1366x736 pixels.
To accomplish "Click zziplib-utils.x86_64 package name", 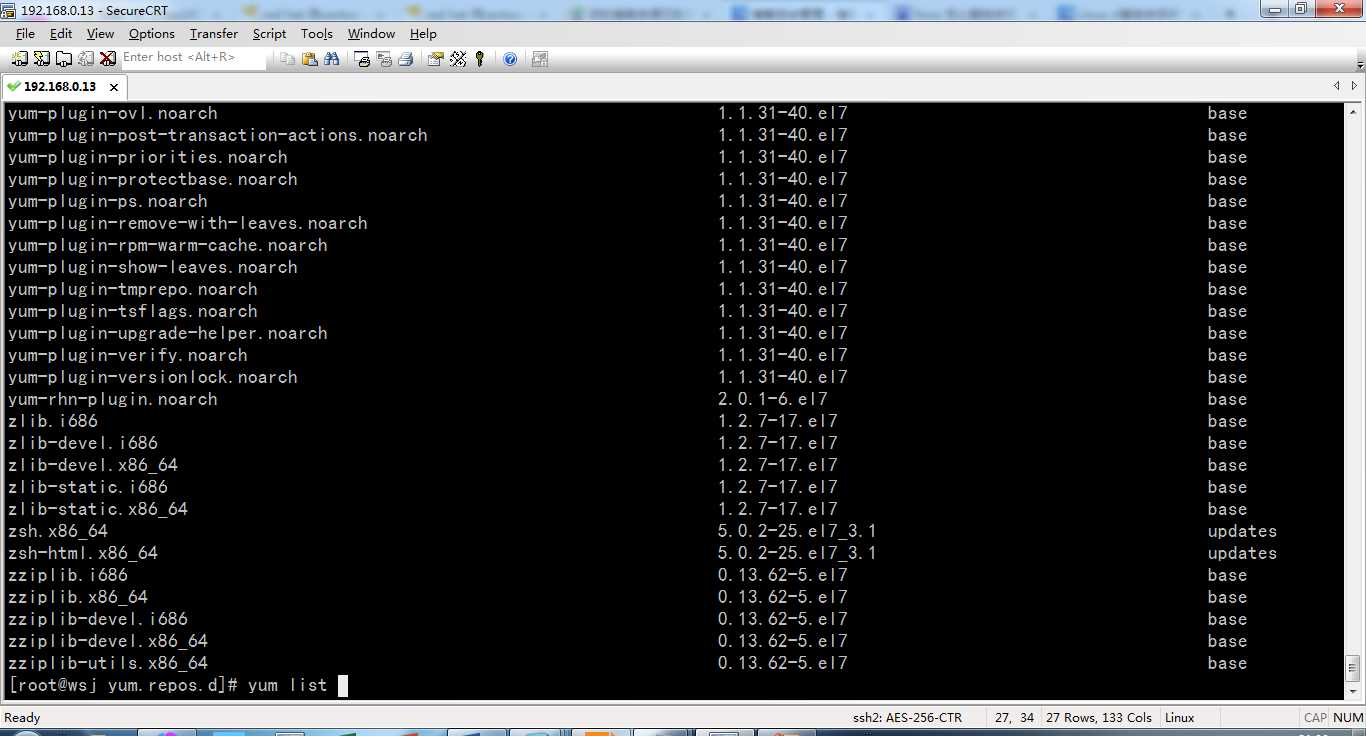I will 108,663.
